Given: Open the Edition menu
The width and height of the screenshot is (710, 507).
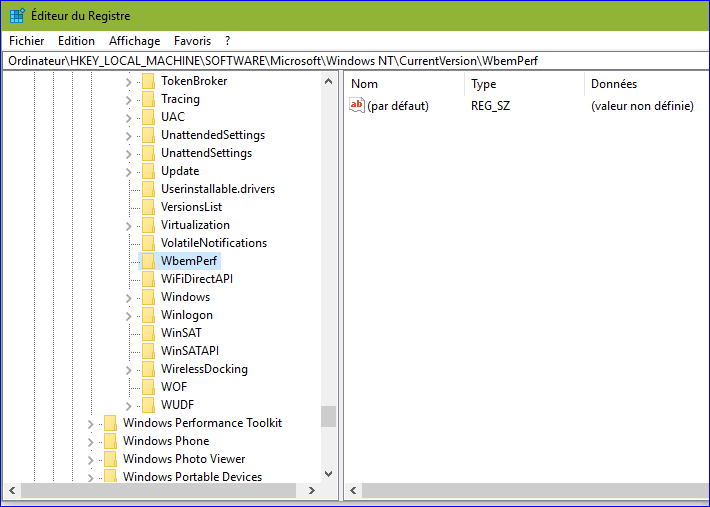Looking at the screenshot, I should (x=76, y=41).
